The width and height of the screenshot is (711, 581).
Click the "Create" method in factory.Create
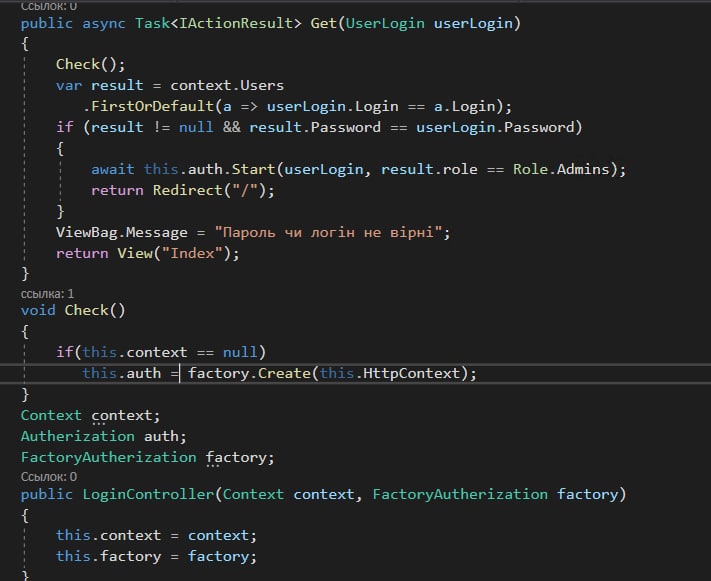(x=284, y=373)
